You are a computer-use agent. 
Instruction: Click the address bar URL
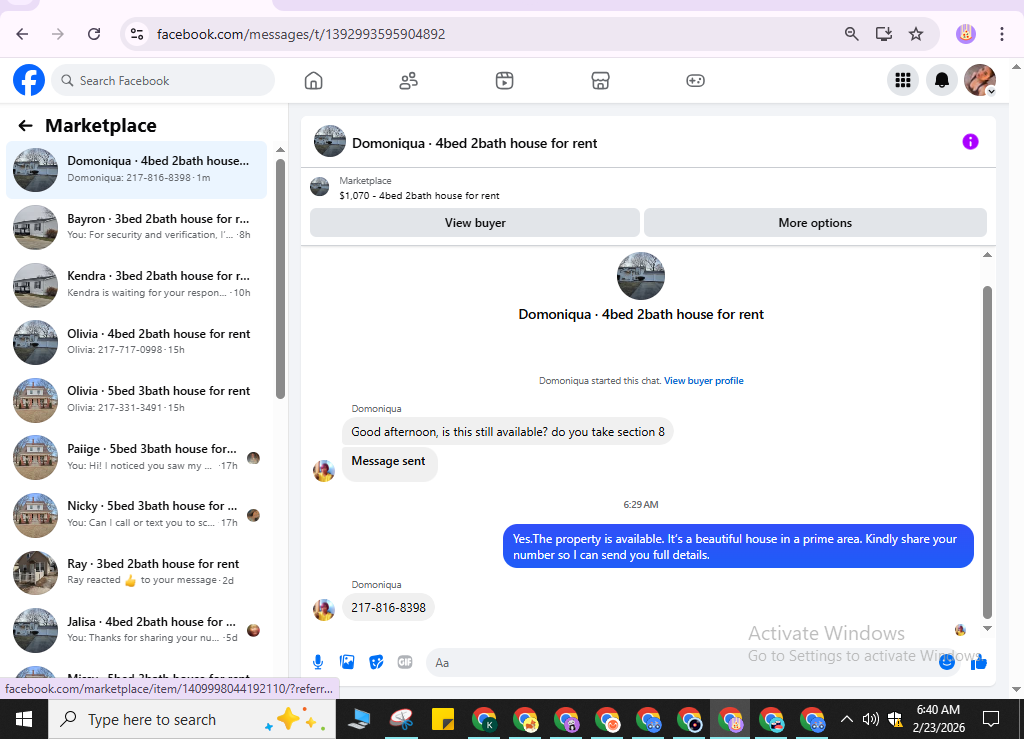click(x=301, y=34)
